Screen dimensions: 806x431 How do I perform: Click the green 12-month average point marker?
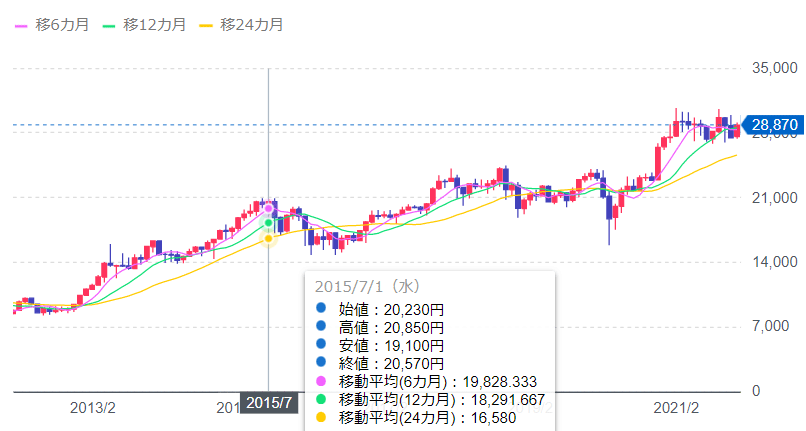pos(268,223)
